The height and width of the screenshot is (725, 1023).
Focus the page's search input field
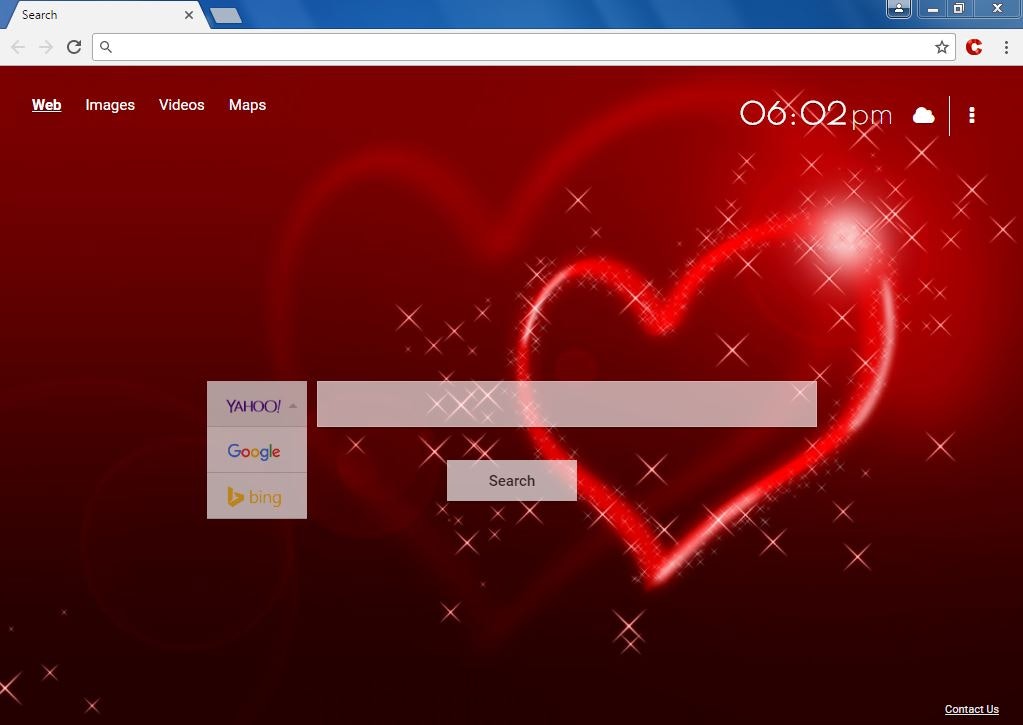(x=566, y=404)
